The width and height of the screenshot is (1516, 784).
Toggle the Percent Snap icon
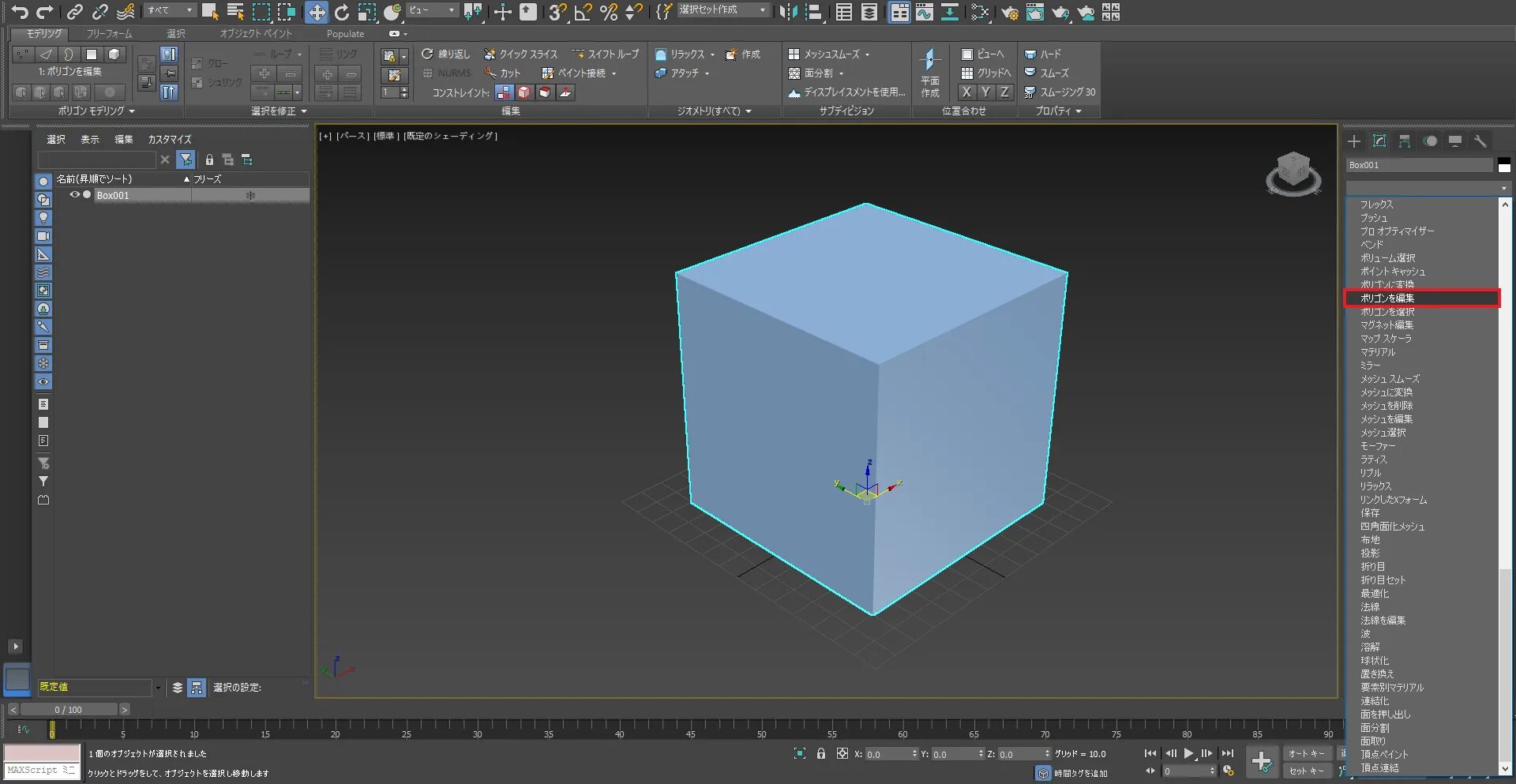coord(608,12)
